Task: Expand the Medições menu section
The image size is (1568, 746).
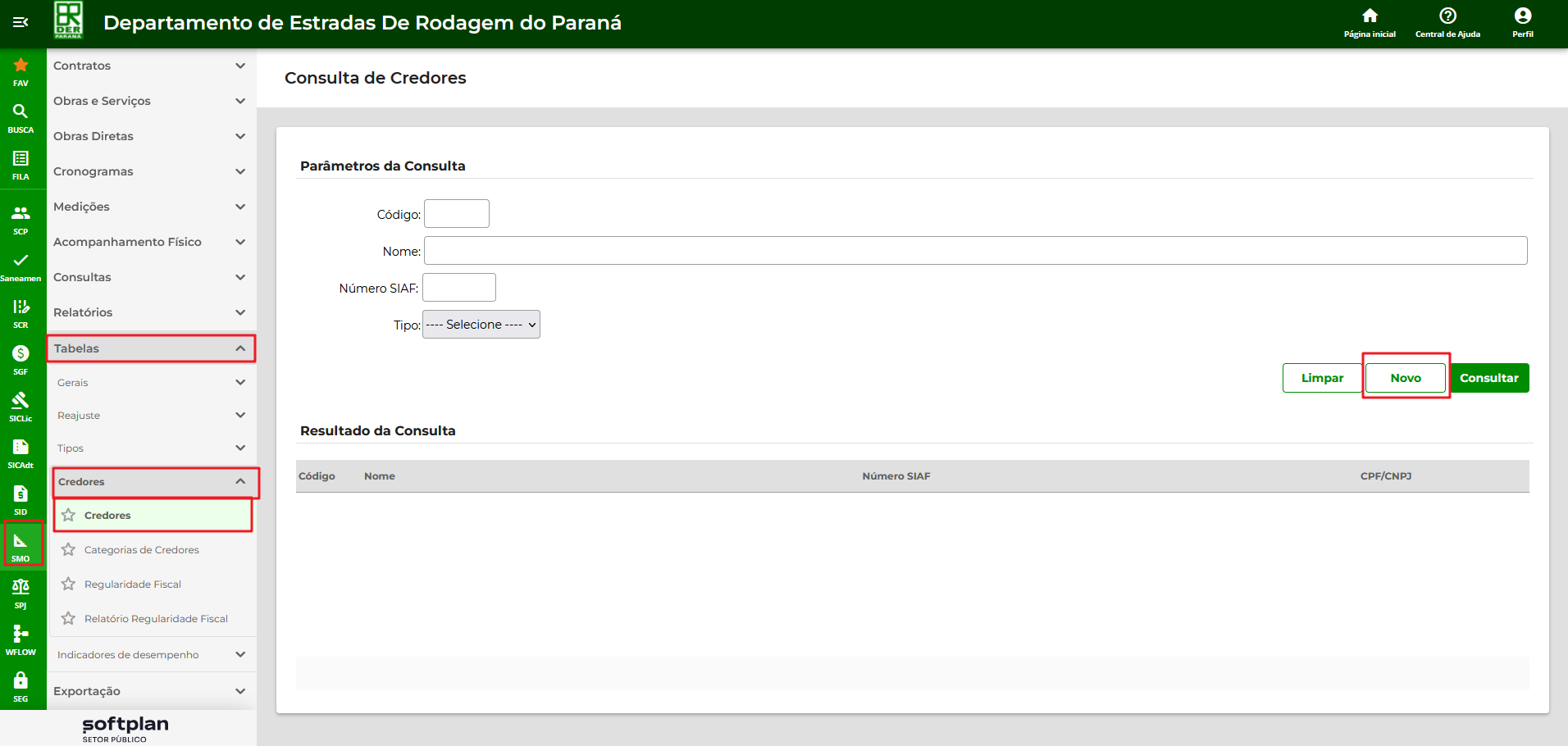Action: [149, 207]
